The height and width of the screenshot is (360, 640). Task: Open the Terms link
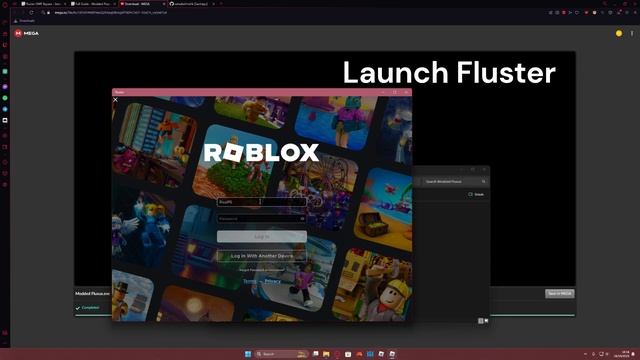249,281
